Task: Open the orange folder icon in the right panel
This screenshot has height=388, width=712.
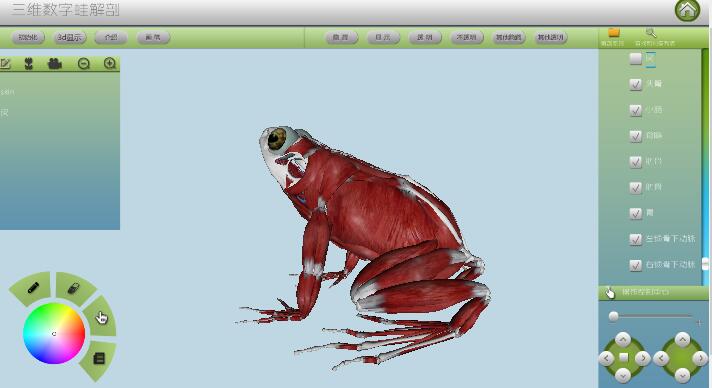Action: point(614,32)
